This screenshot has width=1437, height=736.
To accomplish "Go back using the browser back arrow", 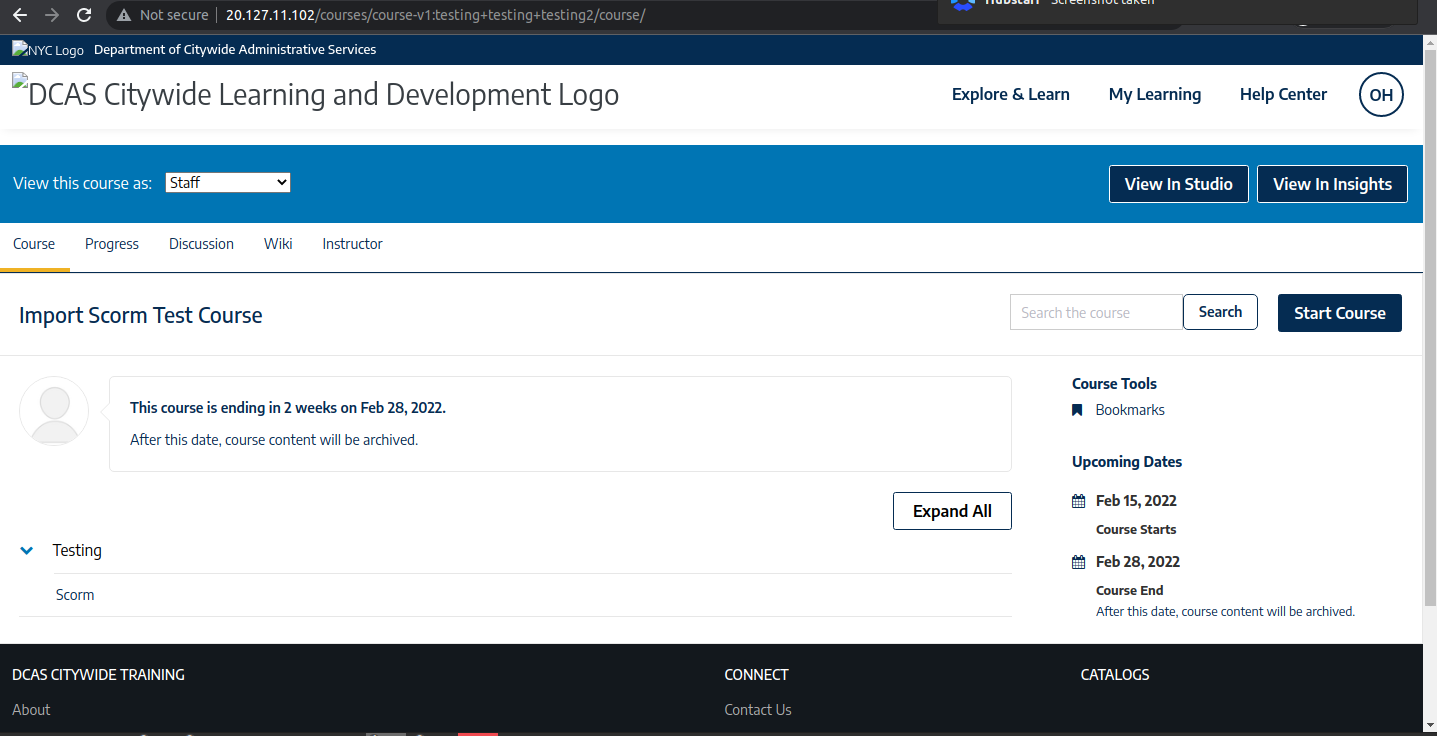I will [20, 15].
